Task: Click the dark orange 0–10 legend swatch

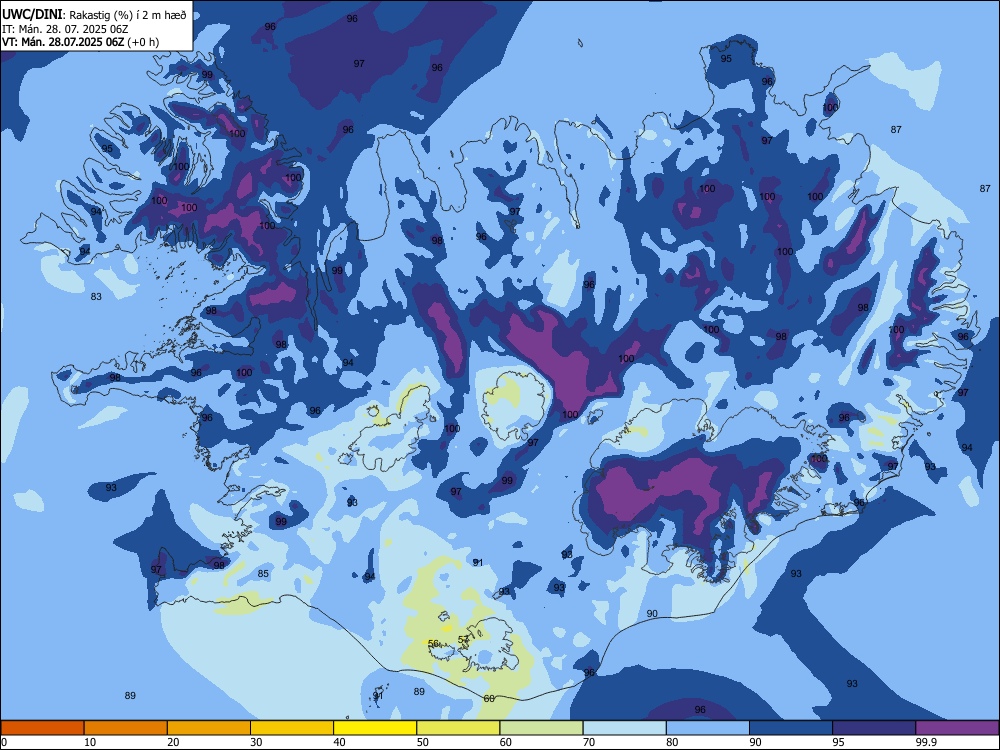Action: coord(42,728)
